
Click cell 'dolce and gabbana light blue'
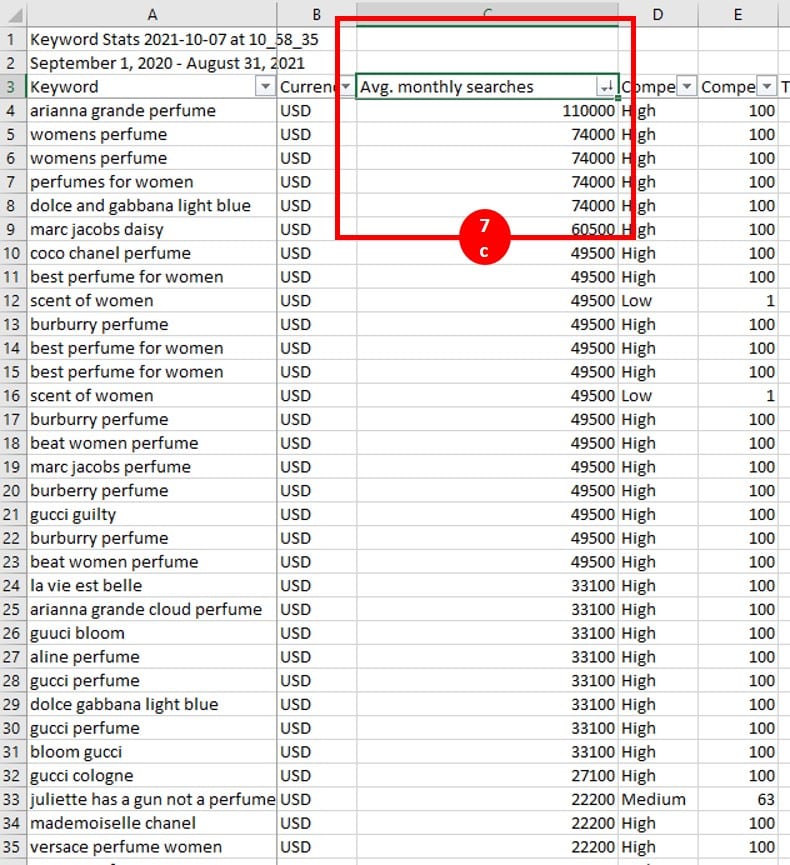click(x=152, y=206)
